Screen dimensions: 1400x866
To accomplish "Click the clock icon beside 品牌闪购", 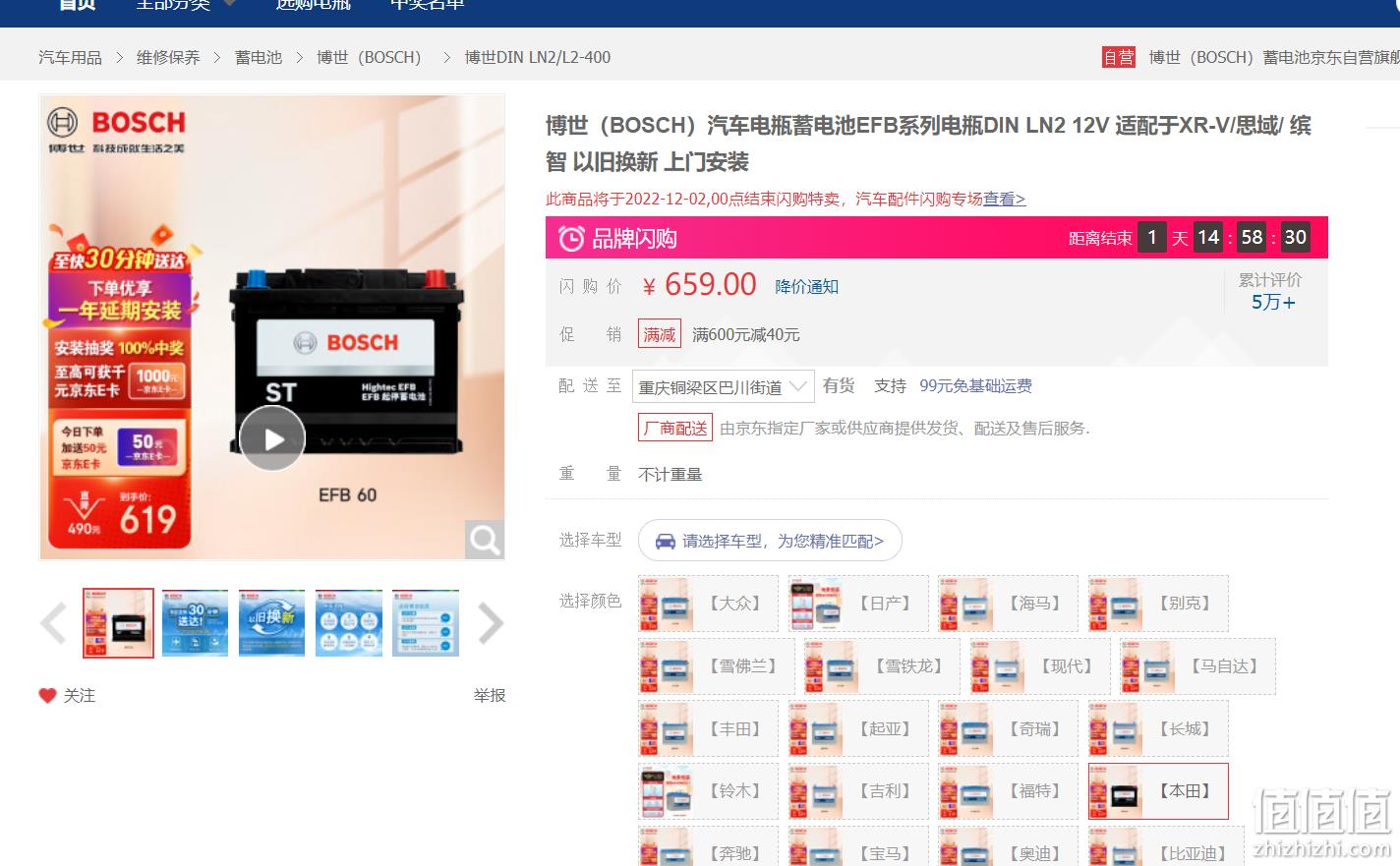I will coord(571,238).
